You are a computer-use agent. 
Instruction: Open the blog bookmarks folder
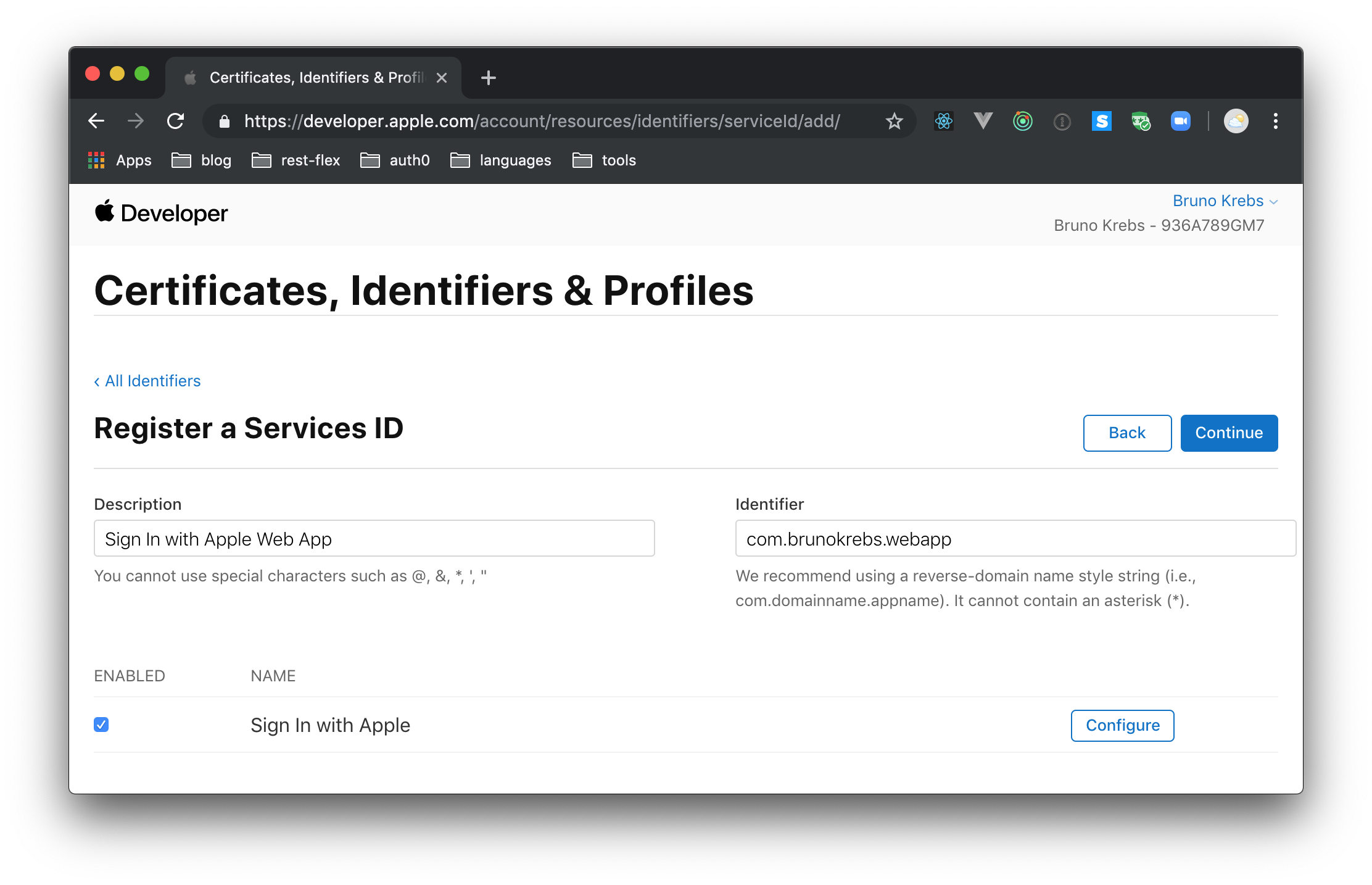pyautogui.click(x=201, y=160)
